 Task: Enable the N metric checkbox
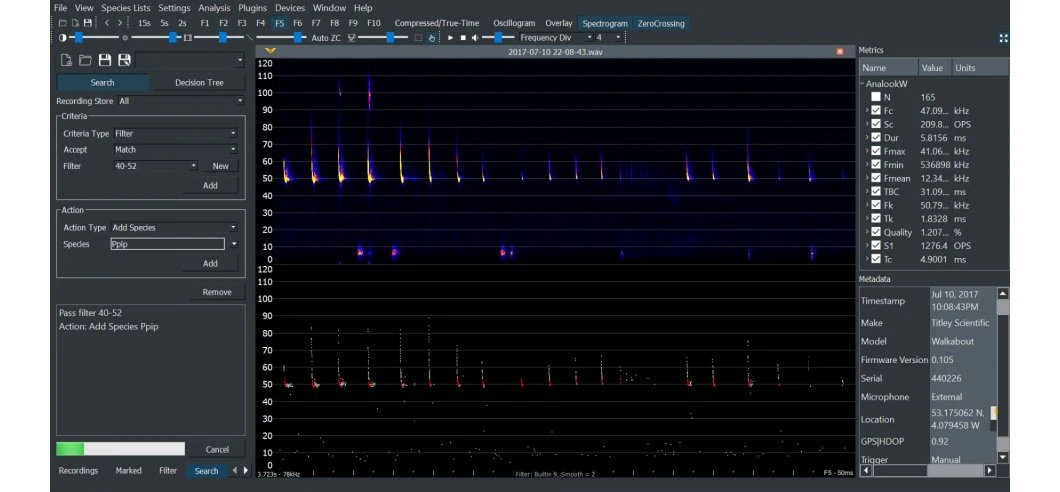876,97
